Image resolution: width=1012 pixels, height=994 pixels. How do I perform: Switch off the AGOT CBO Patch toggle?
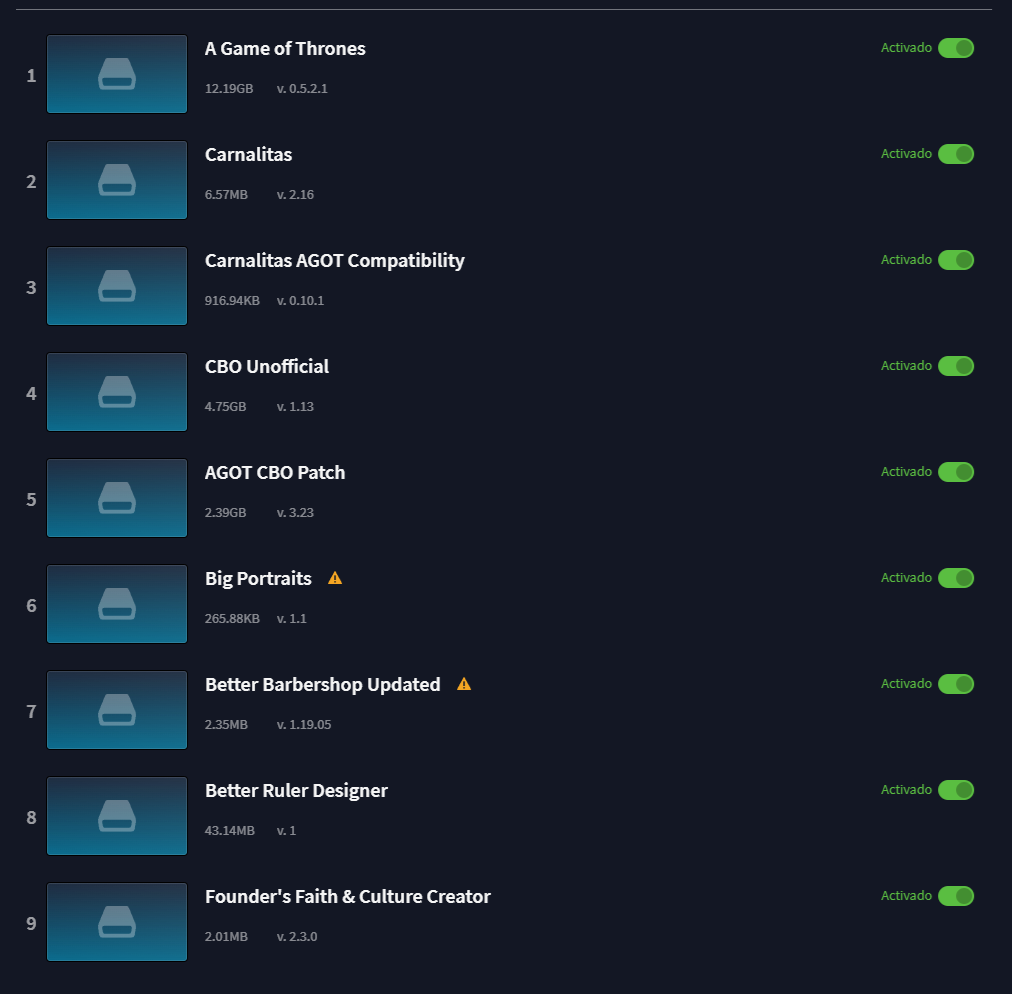pos(956,472)
